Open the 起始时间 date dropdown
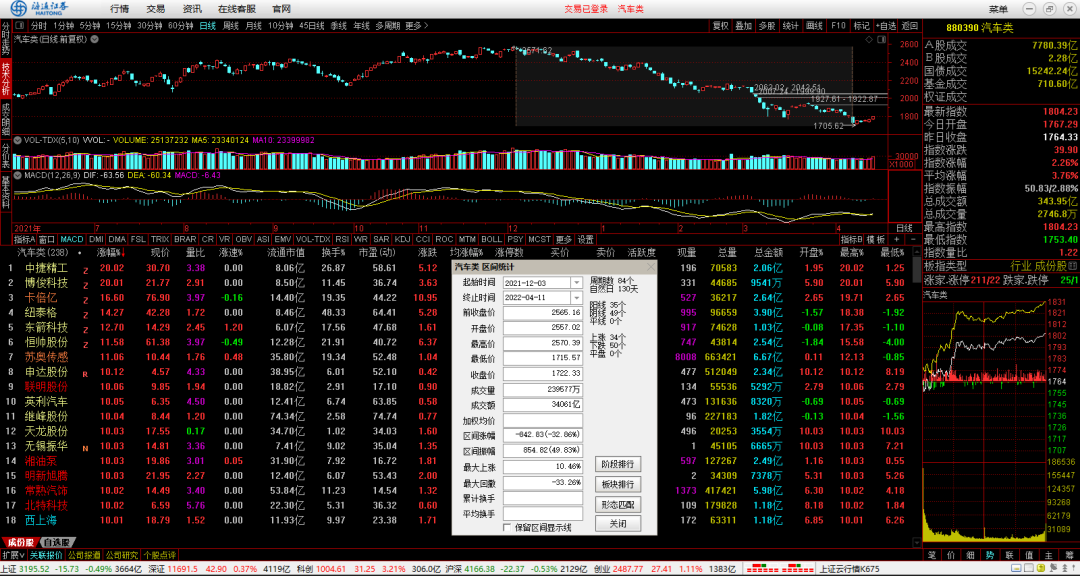This screenshot has height=576, width=1080. [576, 283]
